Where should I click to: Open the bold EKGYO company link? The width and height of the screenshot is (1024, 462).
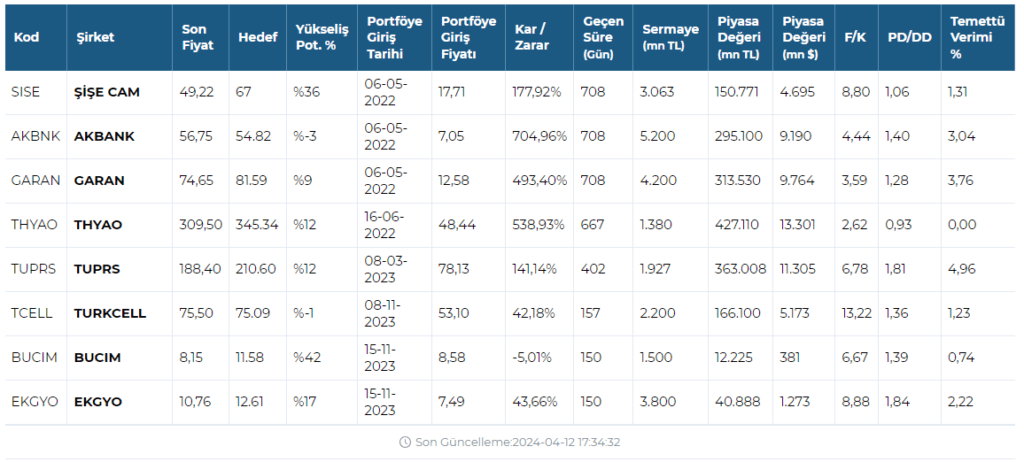pyautogui.click(x=98, y=402)
